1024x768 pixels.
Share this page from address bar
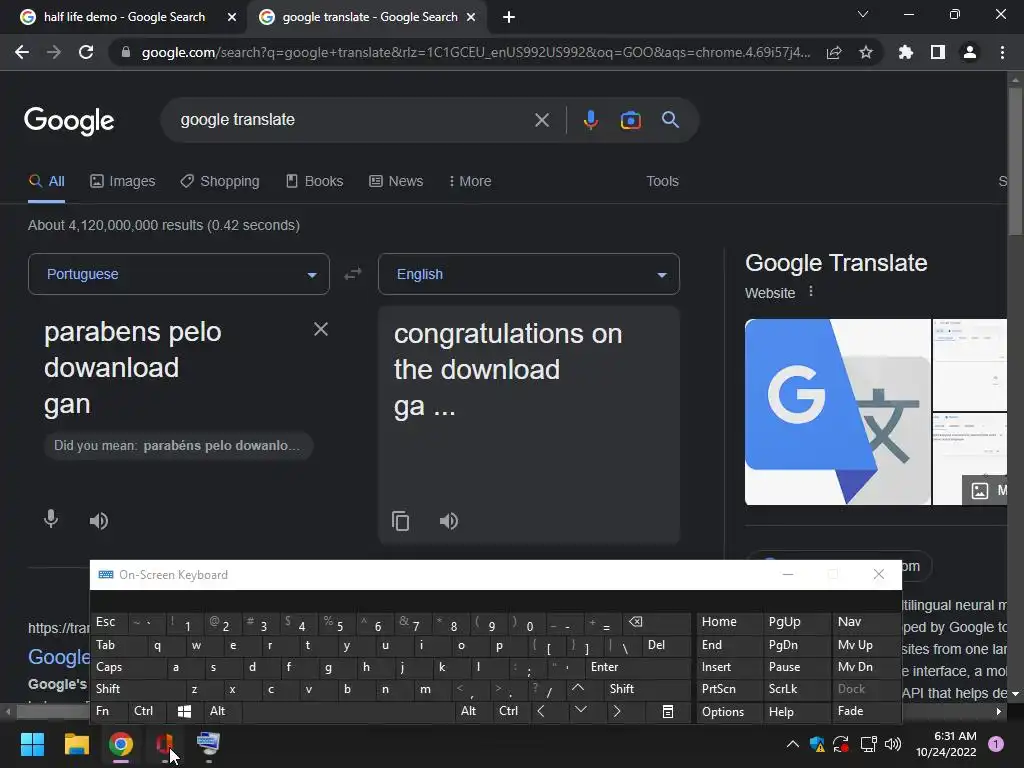coord(834,52)
